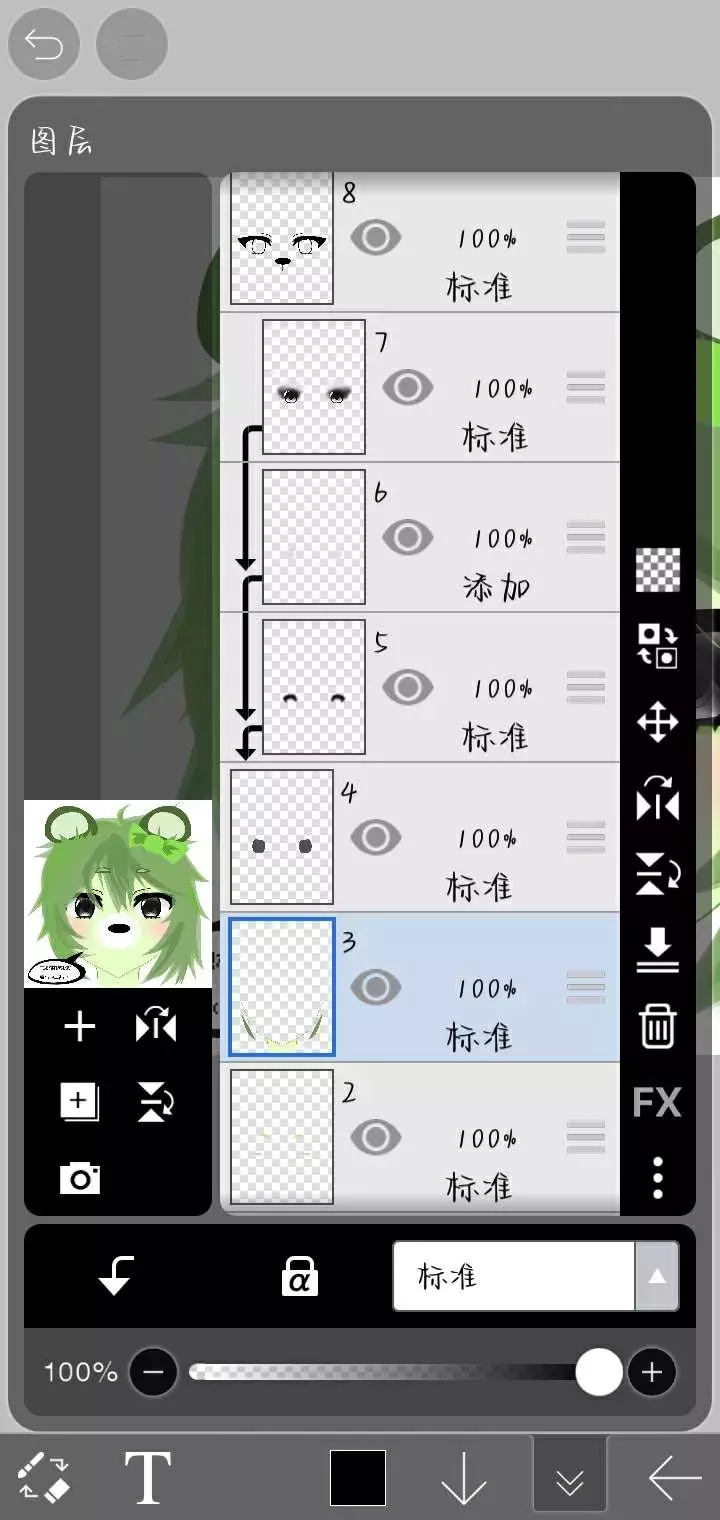720x1520 pixels.
Task: Hide layer 6 with its eye icon
Action: [x=407, y=537]
